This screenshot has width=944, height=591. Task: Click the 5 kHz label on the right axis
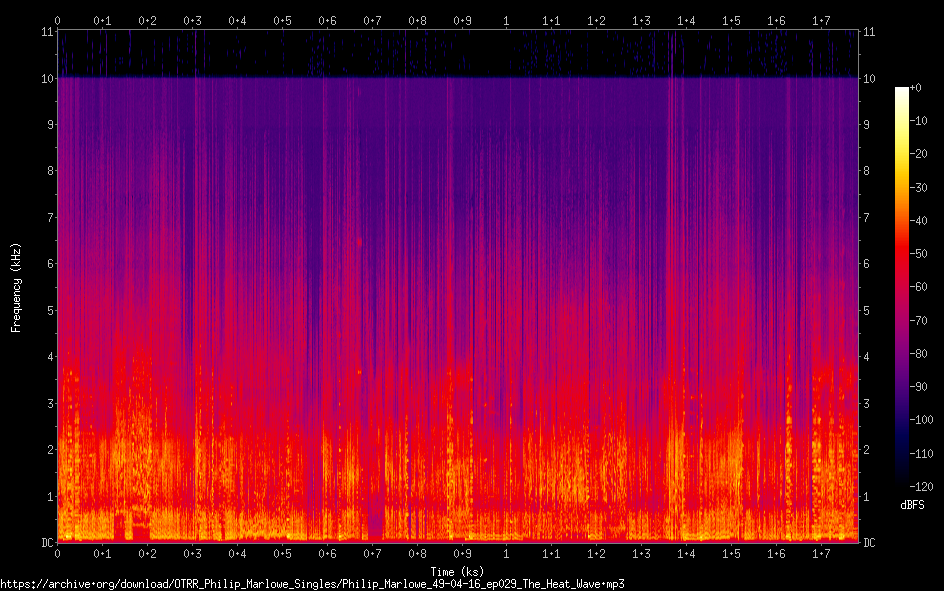tap(868, 310)
